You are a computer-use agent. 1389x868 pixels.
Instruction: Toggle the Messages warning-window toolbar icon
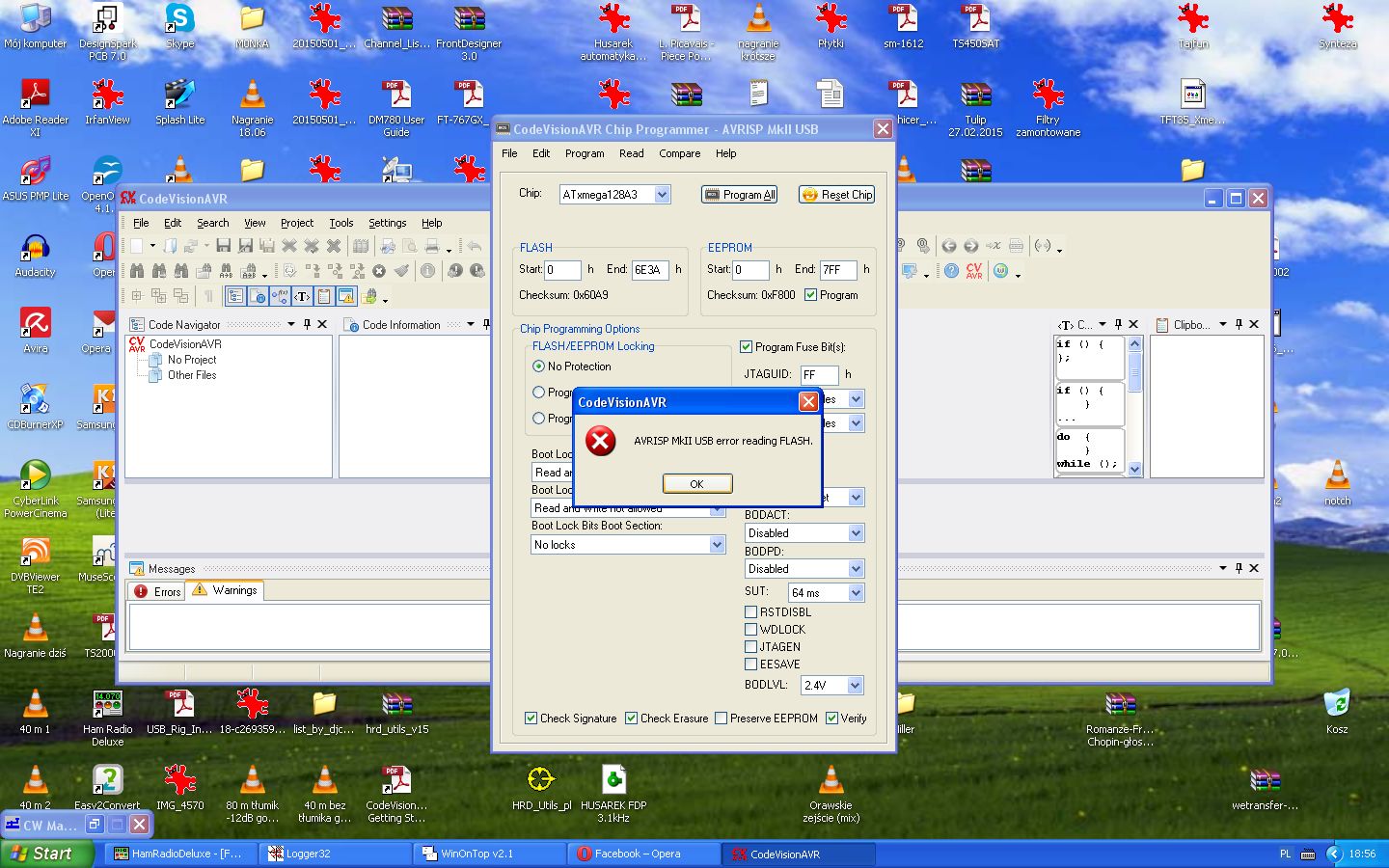[346, 296]
